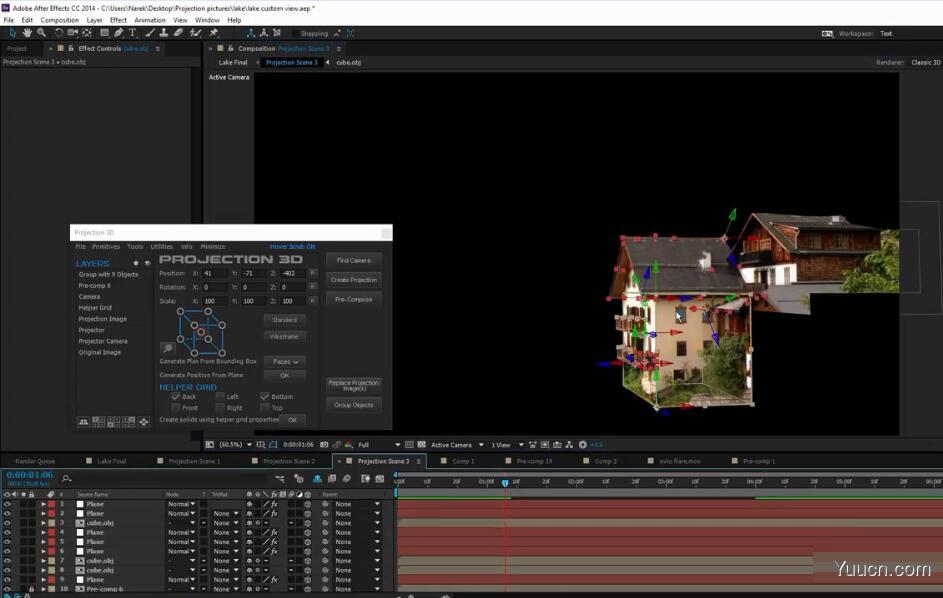Open the Composition menu

click(60, 20)
